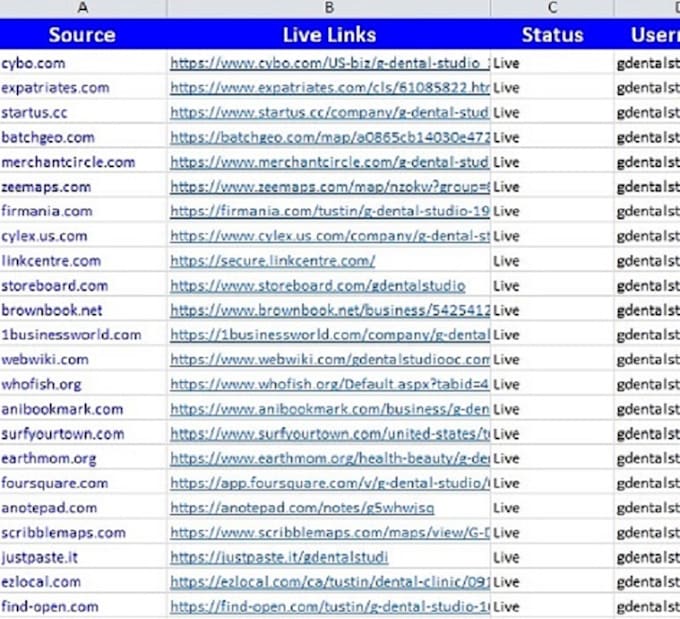This screenshot has height=619, width=680.
Task: Select the brownbook.net source cell
Action: click(83, 310)
